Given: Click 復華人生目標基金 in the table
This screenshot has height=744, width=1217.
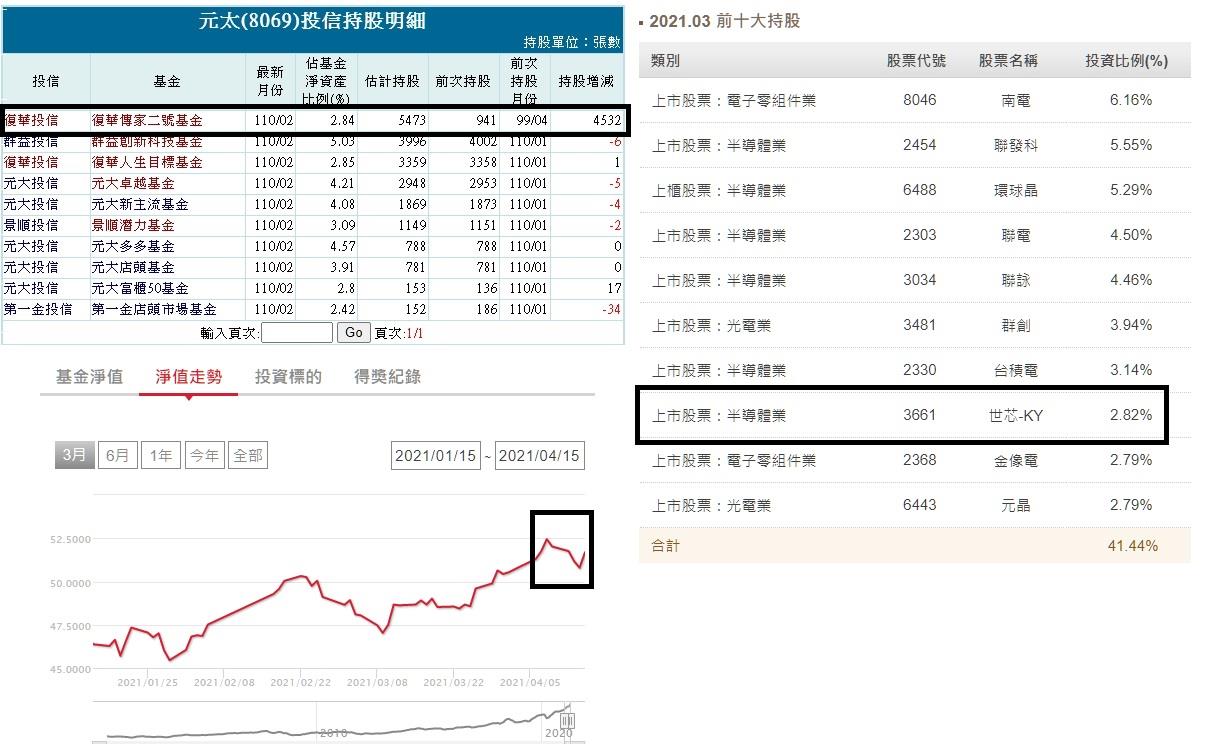Looking at the screenshot, I should pos(146,162).
